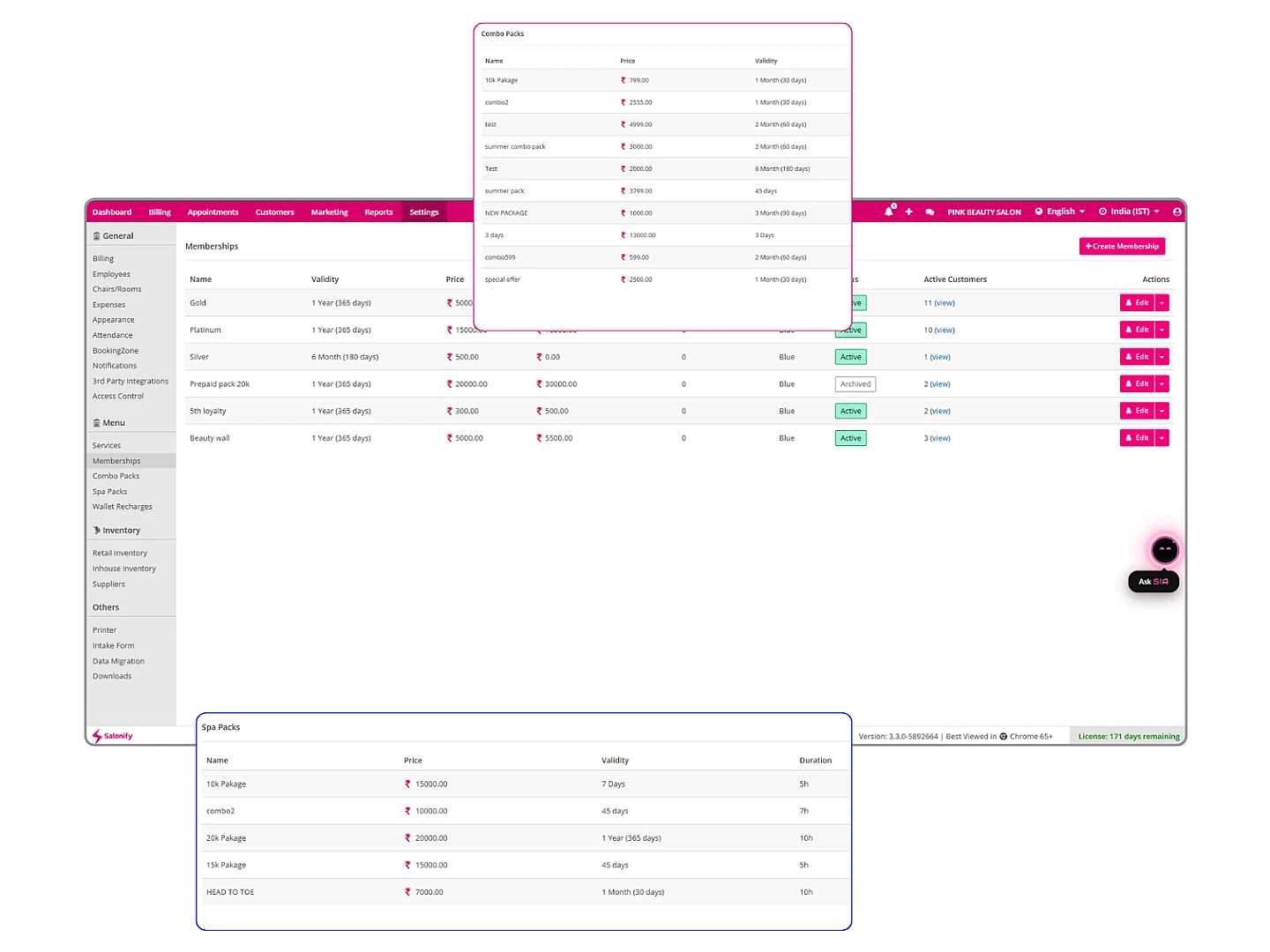The height and width of the screenshot is (952, 1270).
Task: Click the Active status badge for Silver
Action: (851, 357)
